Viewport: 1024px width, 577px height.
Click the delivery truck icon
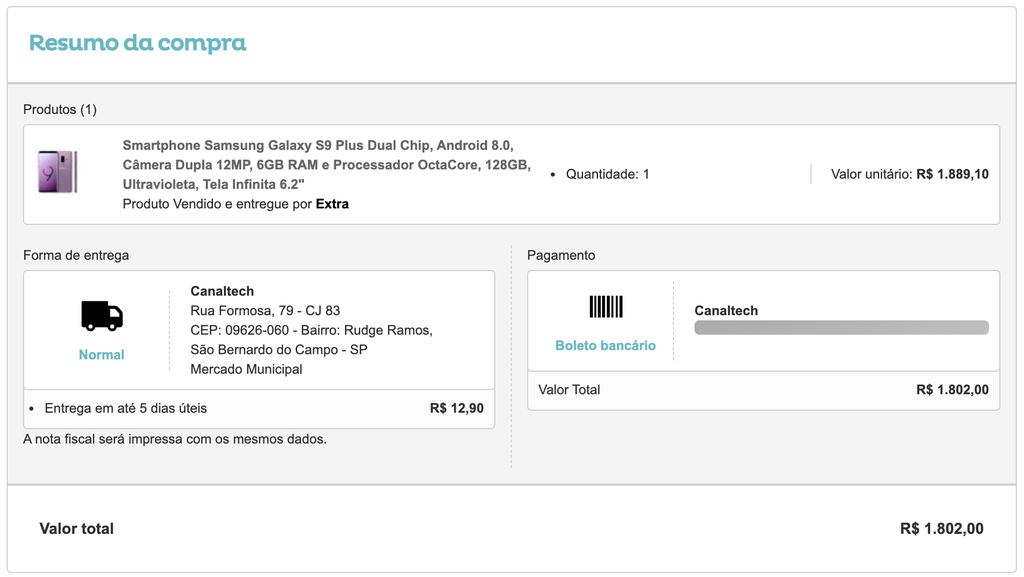(102, 315)
